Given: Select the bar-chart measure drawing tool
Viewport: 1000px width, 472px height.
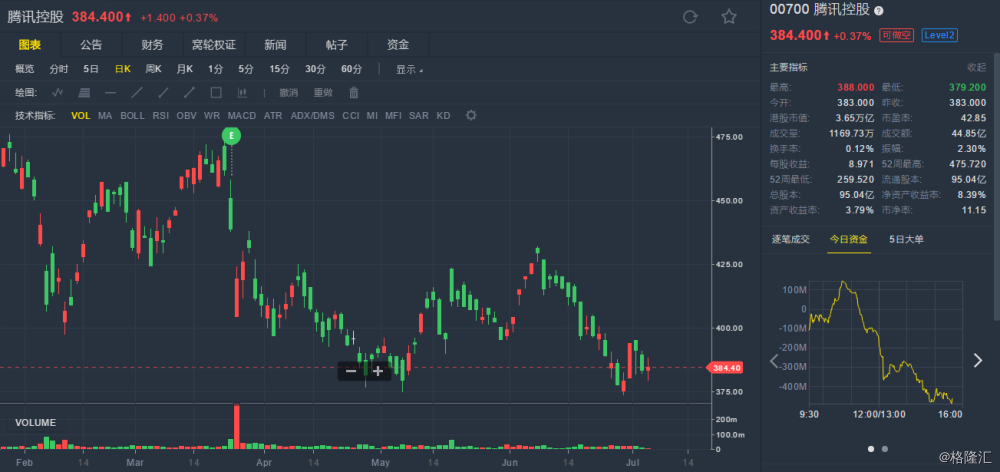Looking at the screenshot, I should click(242, 92).
